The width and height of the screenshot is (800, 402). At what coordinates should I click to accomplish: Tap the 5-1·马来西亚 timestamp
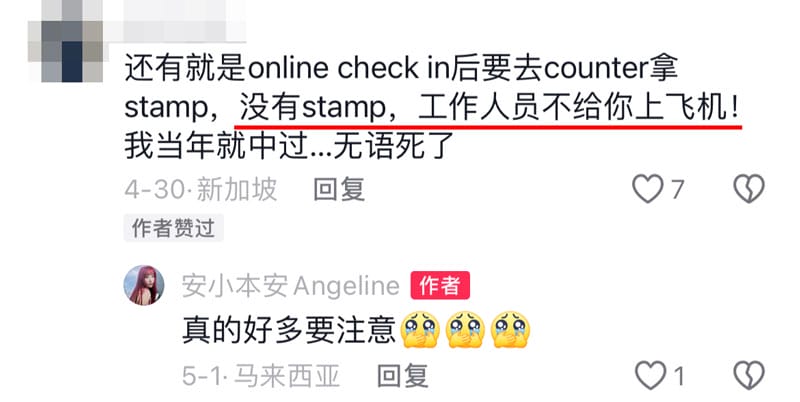[261, 376]
